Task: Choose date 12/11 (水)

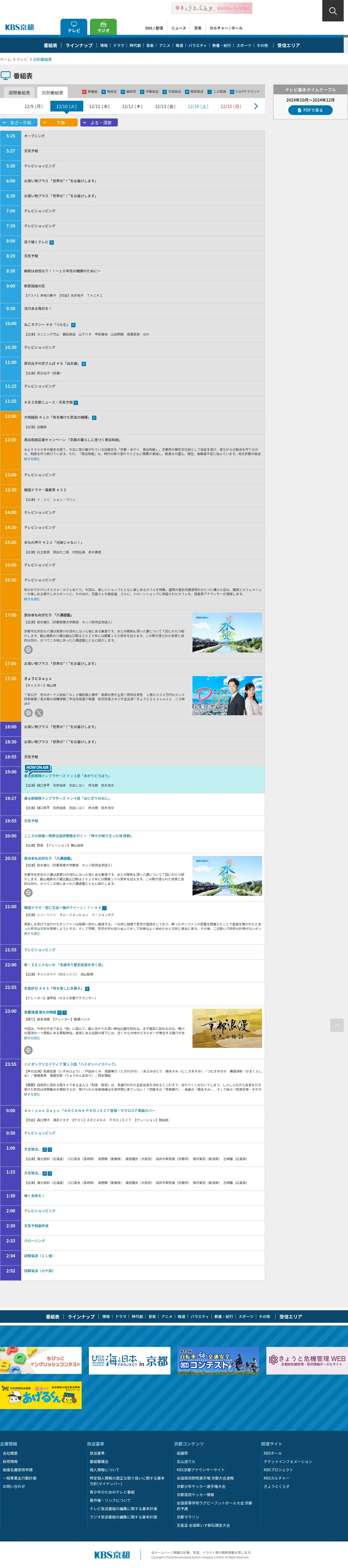Action: [x=99, y=106]
